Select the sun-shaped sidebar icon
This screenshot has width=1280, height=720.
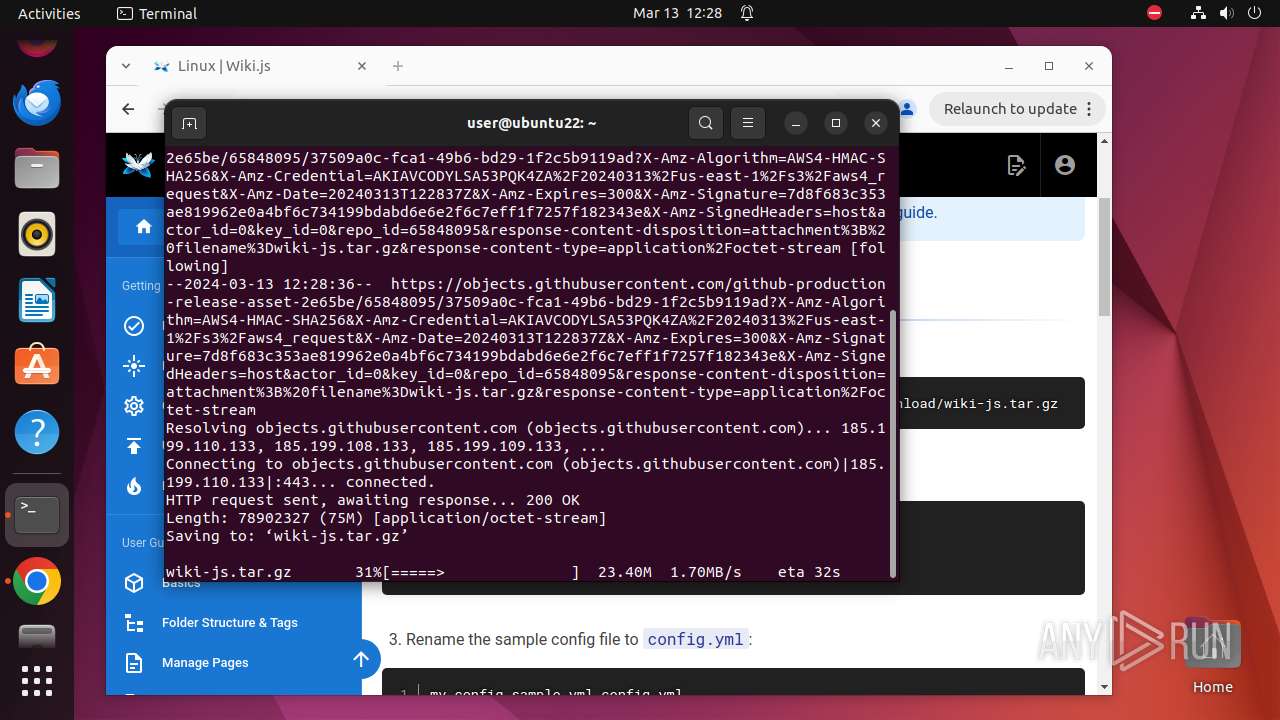134,366
